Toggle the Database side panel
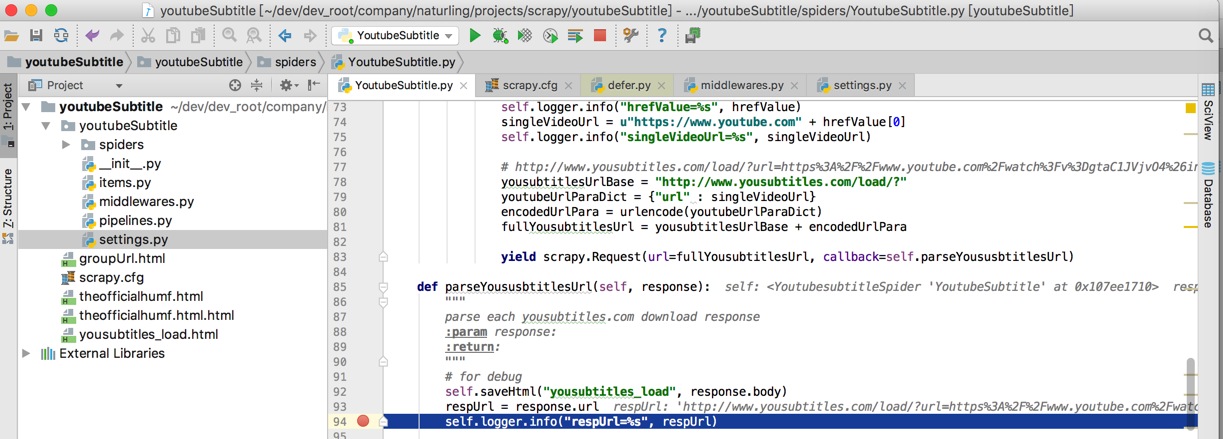Image resolution: width=1223 pixels, height=439 pixels. [x=1208, y=195]
